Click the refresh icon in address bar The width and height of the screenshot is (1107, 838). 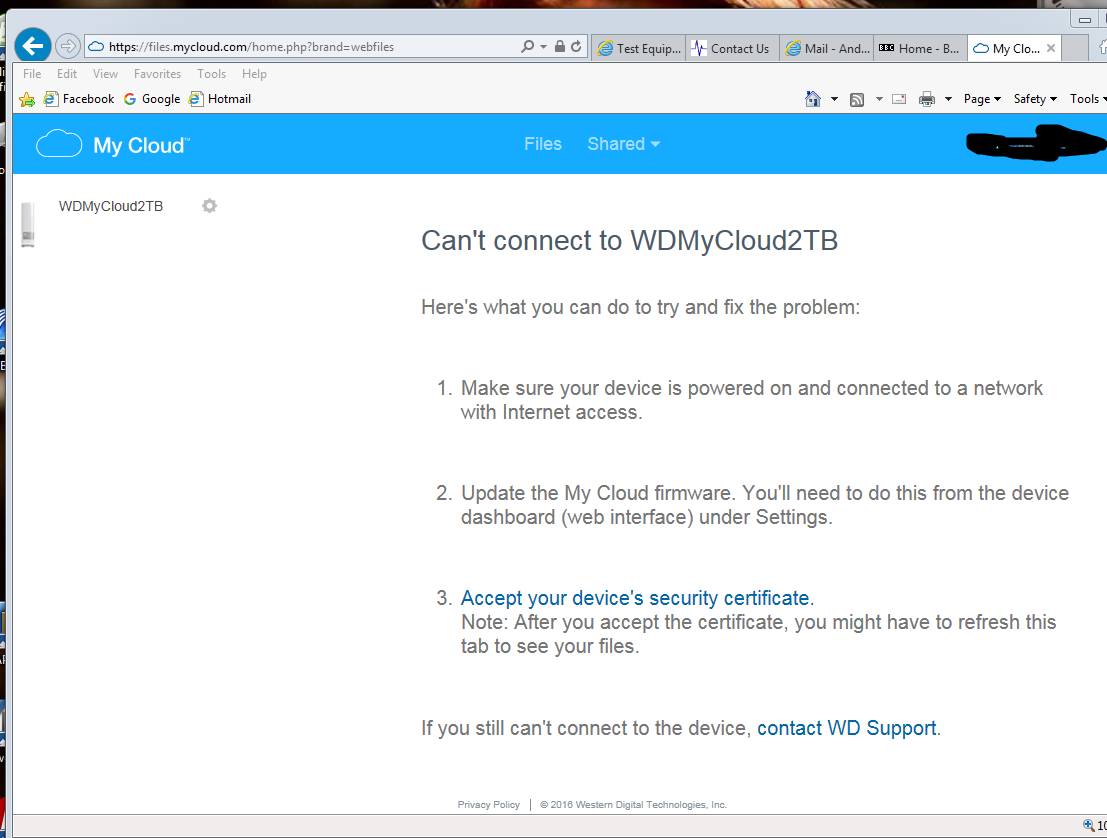576,47
